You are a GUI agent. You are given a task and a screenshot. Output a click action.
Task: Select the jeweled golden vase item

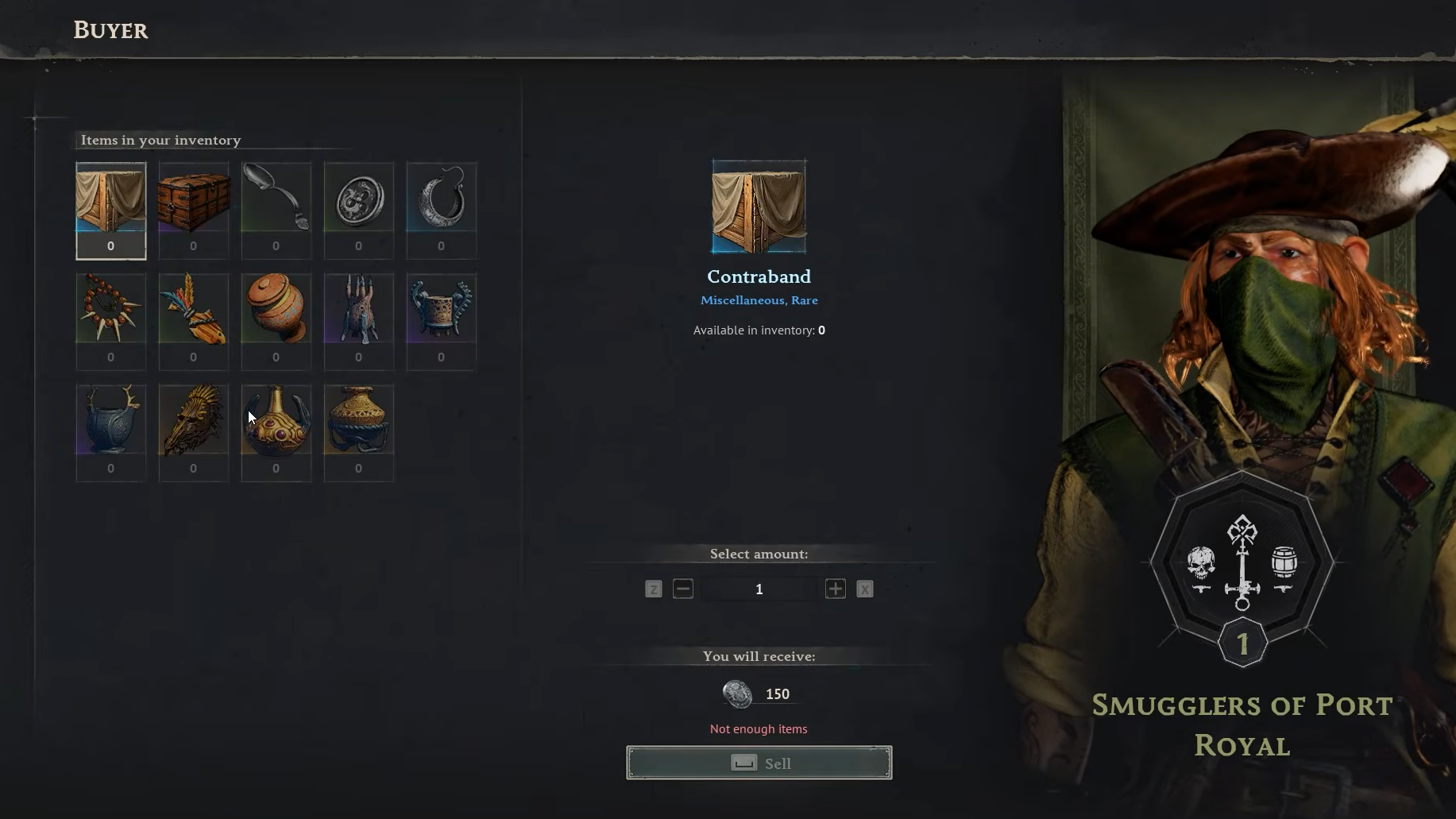276,433
